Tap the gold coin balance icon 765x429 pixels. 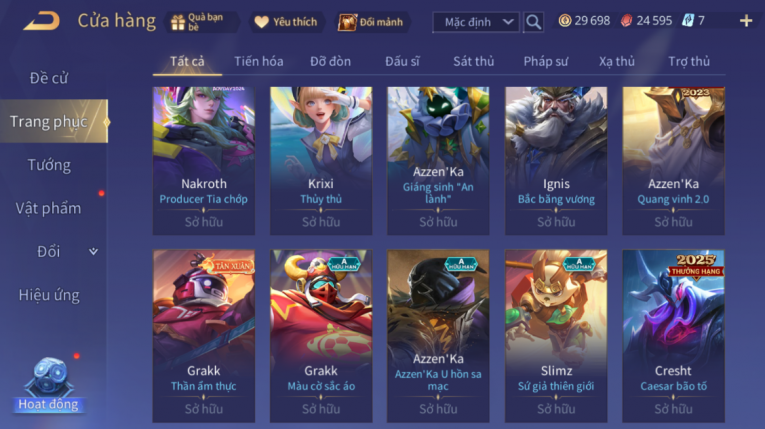565,21
